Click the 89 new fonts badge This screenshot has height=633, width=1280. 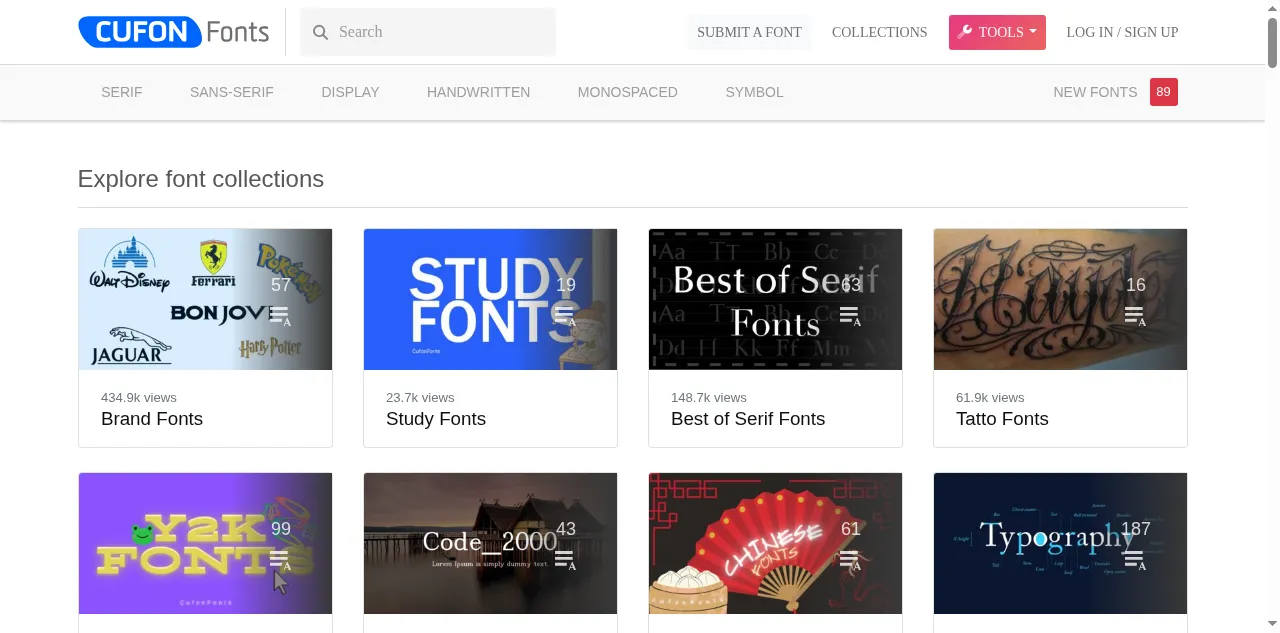click(1163, 92)
